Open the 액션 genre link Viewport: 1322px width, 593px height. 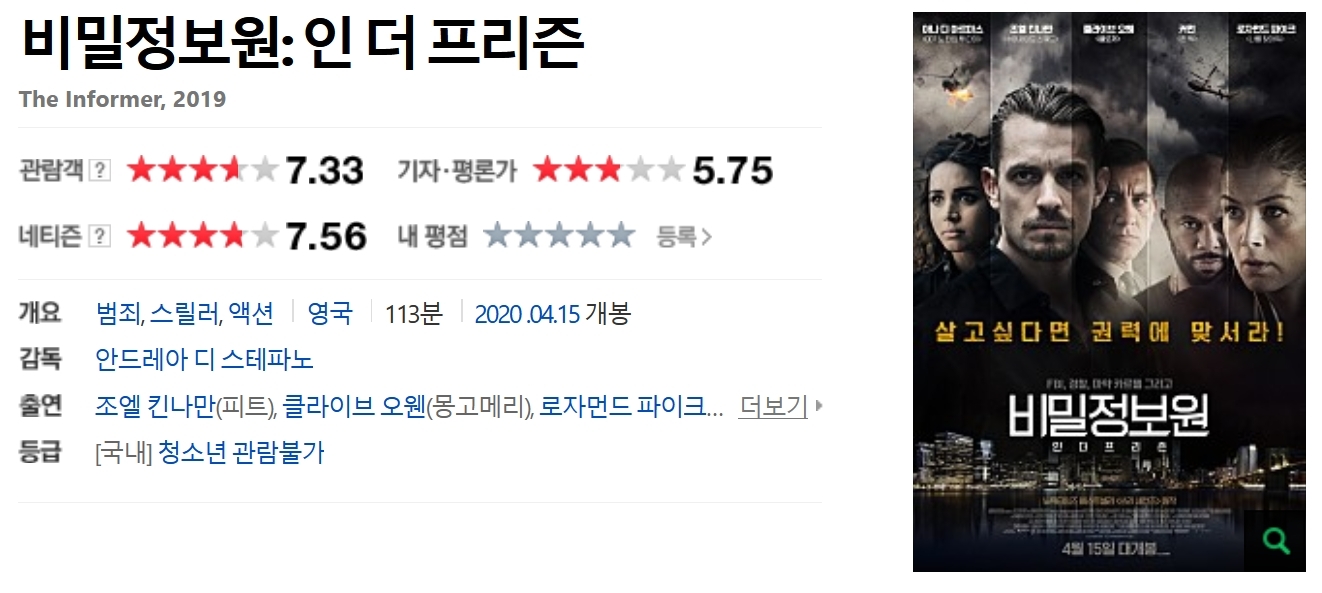pos(251,313)
